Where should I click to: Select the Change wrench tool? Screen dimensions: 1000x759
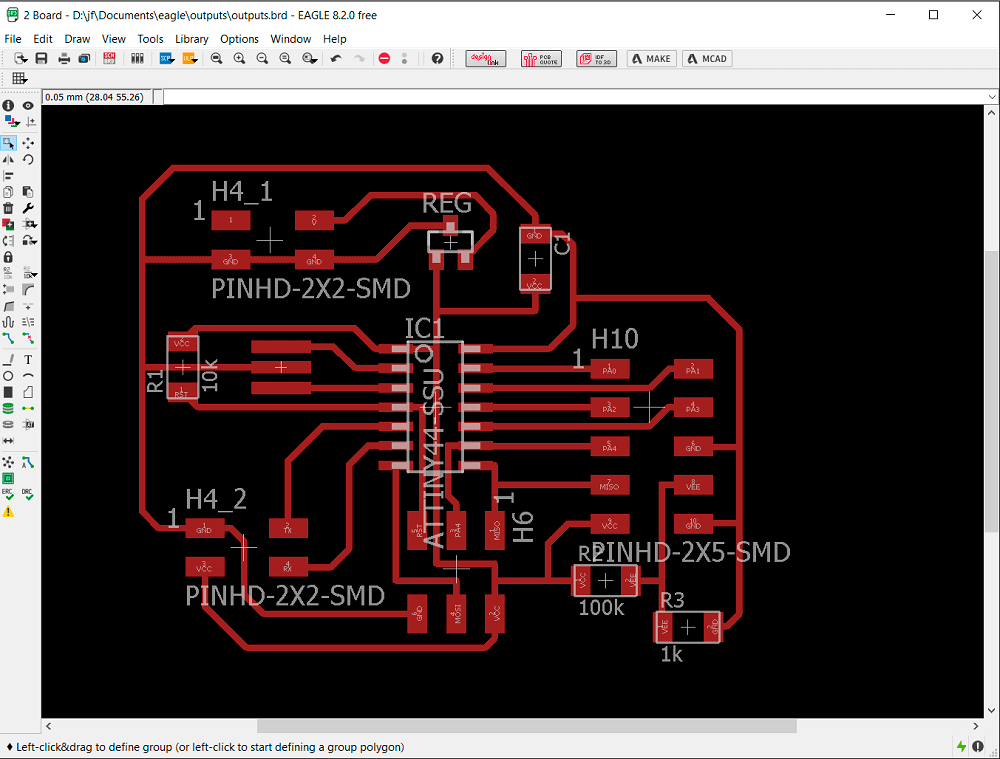tap(28, 208)
